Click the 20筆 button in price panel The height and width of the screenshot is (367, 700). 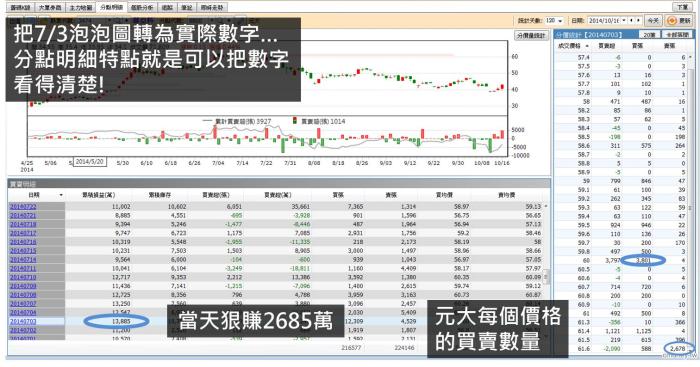pos(649,34)
